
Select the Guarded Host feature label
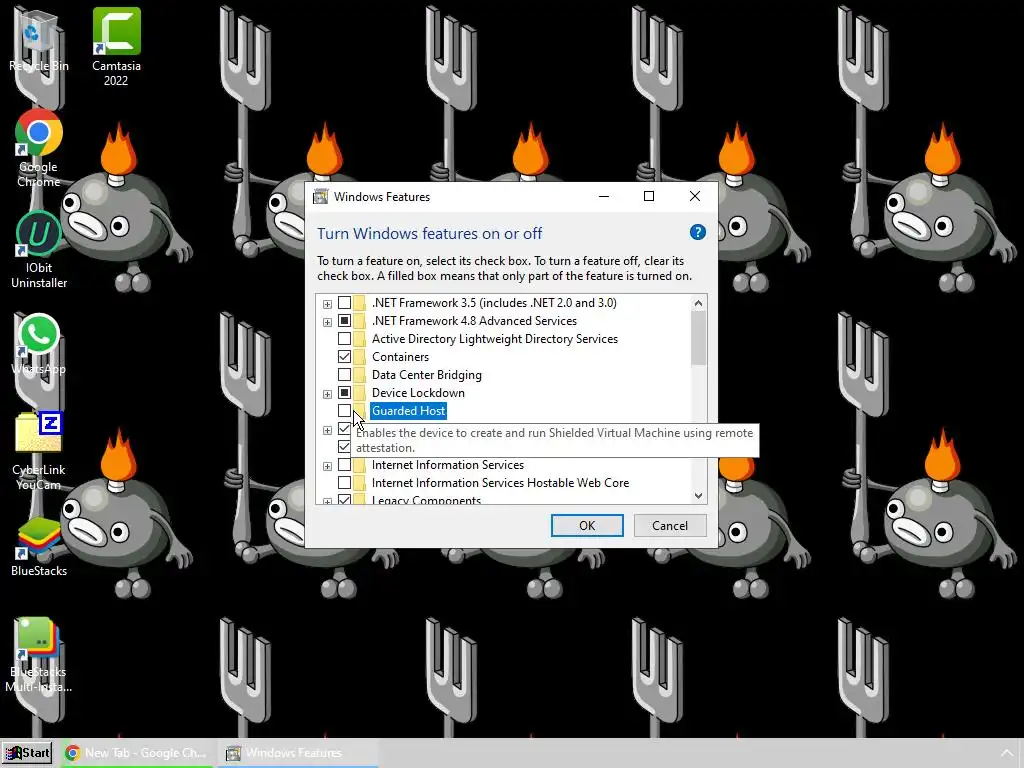click(x=409, y=411)
